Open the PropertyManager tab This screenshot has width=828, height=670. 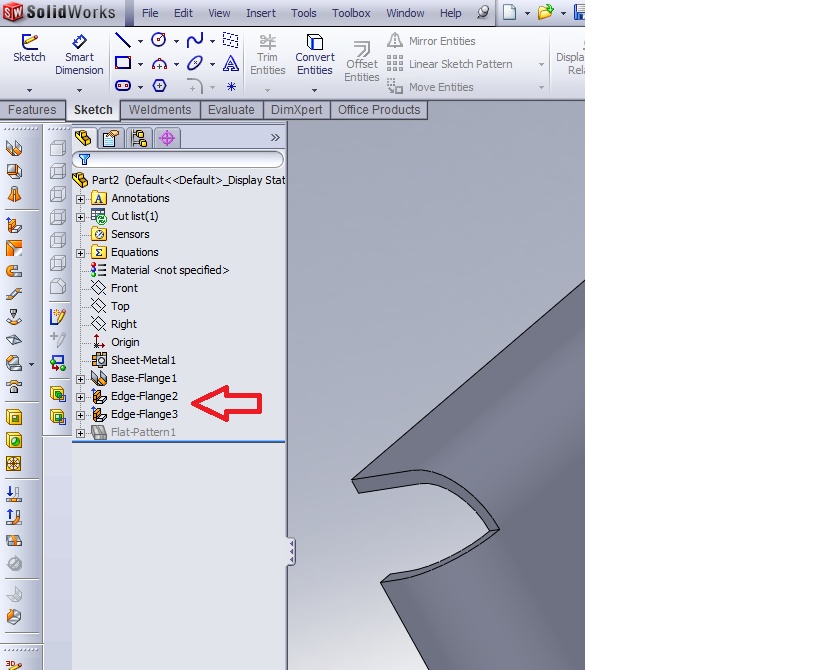tap(111, 138)
